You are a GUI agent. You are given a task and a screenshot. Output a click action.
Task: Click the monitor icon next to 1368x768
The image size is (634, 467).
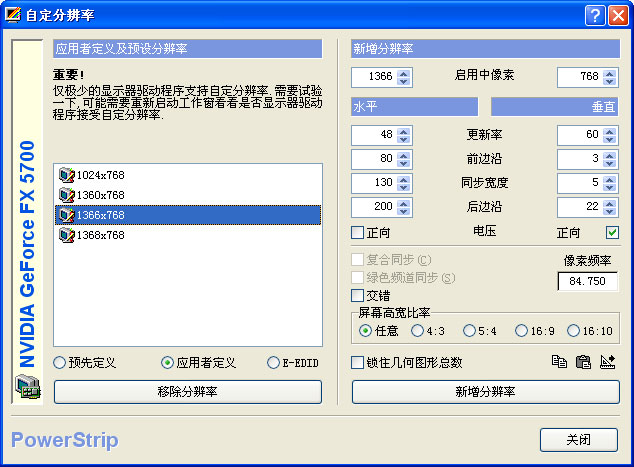(x=67, y=235)
